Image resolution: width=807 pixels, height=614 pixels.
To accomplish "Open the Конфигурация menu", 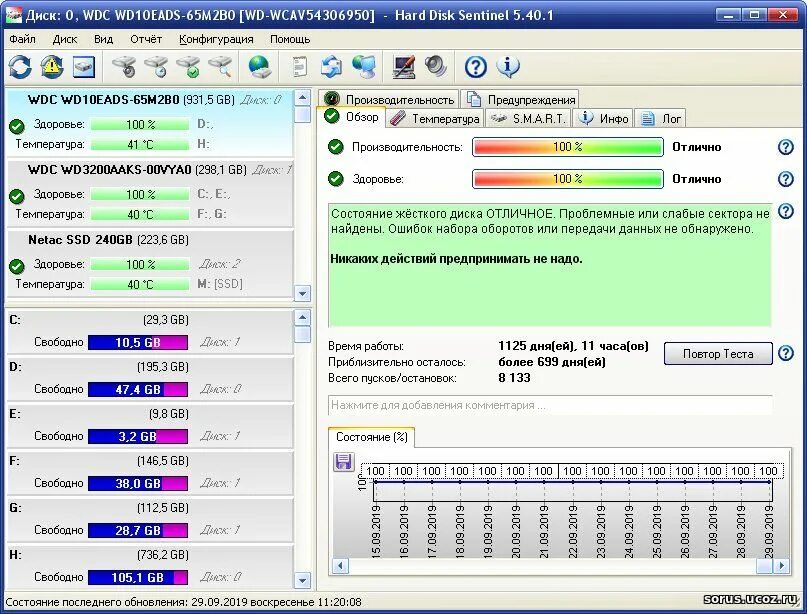I will tap(216, 39).
